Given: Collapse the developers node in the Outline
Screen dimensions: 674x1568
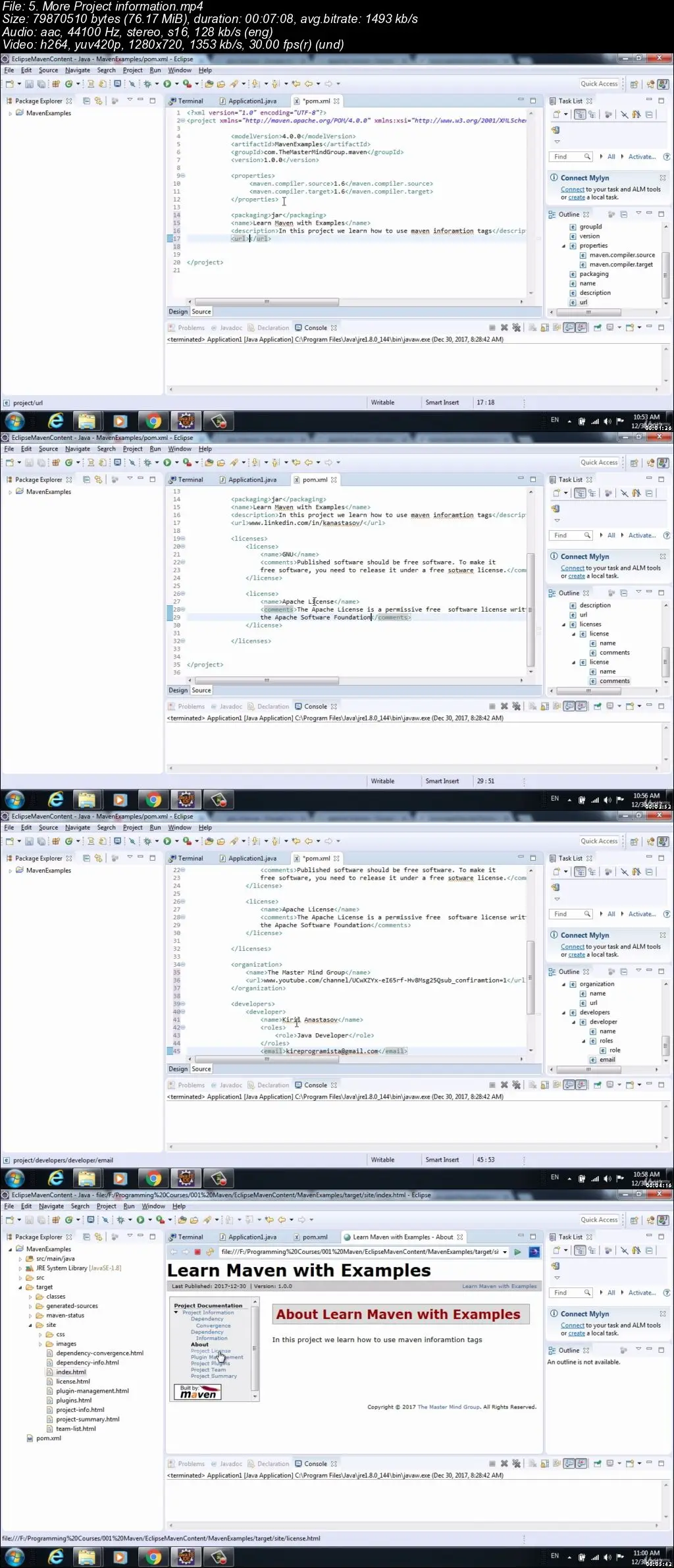Looking at the screenshot, I should coord(563,1013).
